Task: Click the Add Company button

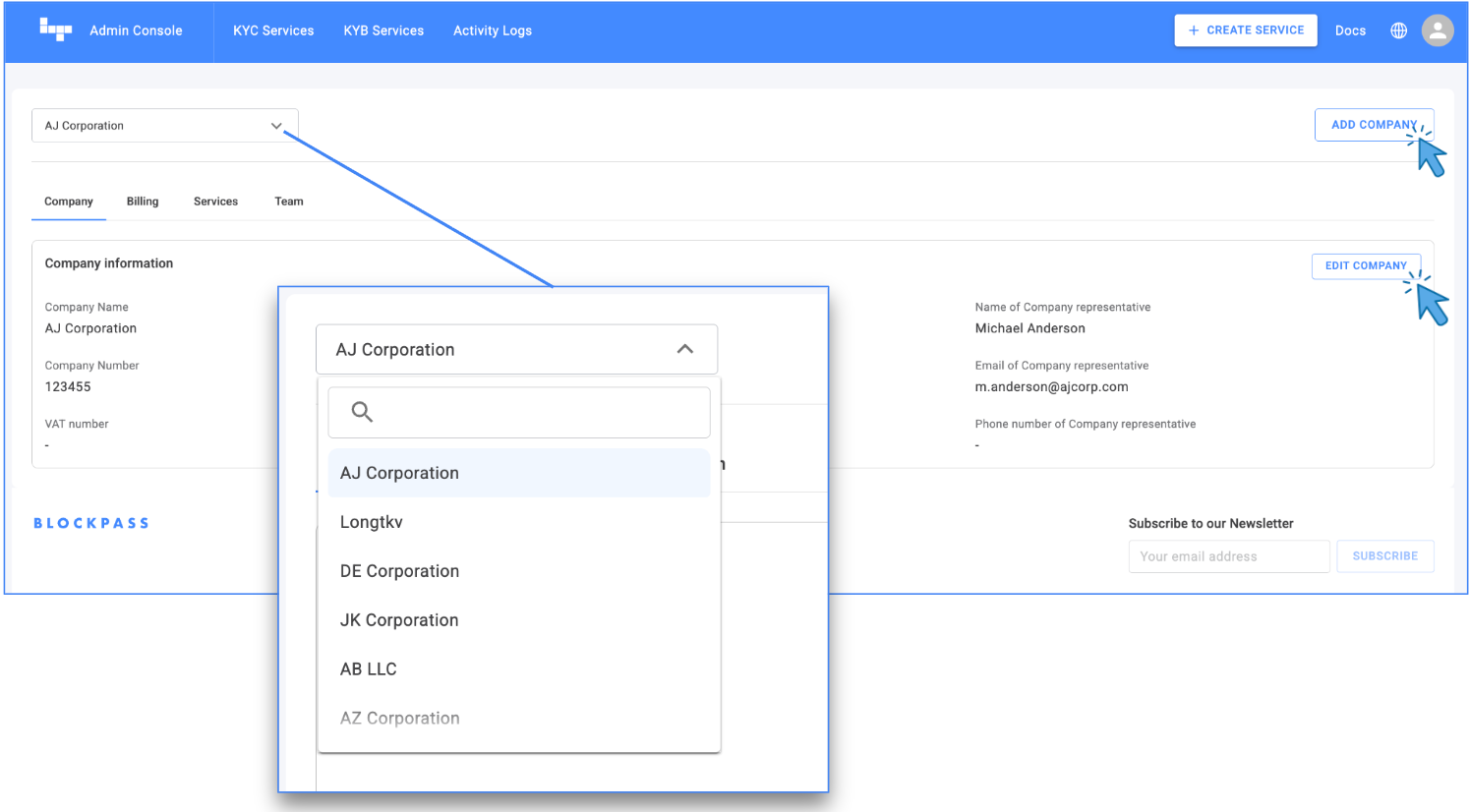Action: [x=1373, y=125]
